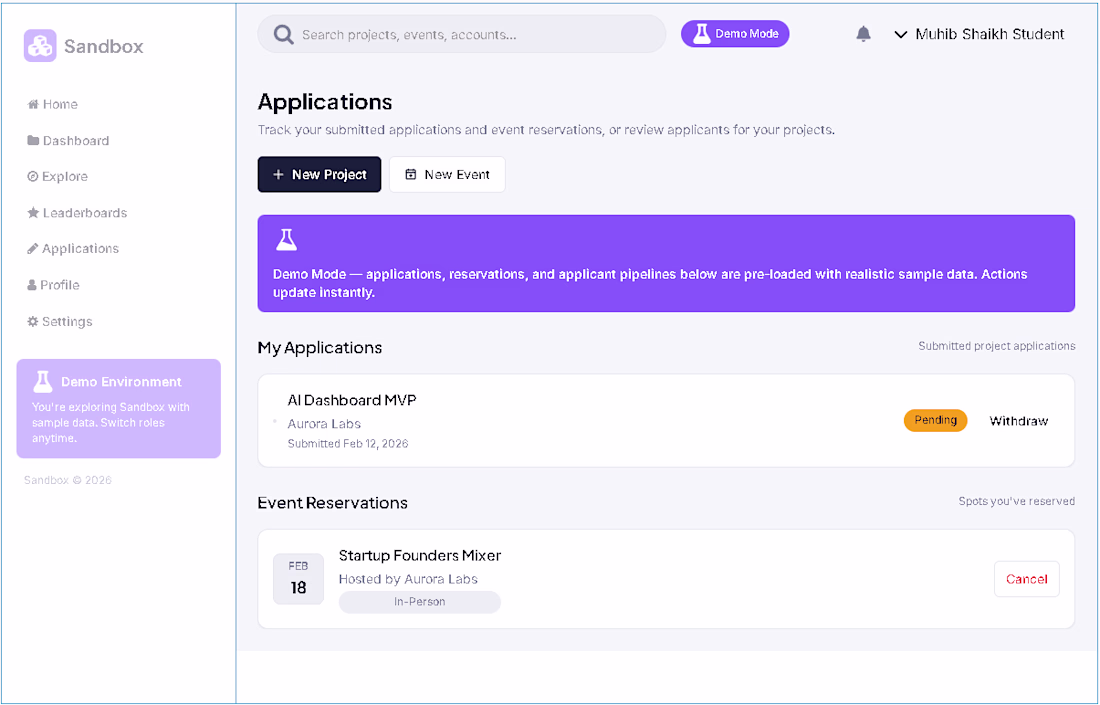Create a New Project
The height and width of the screenshot is (705, 1100).
pyautogui.click(x=319, y=175)
